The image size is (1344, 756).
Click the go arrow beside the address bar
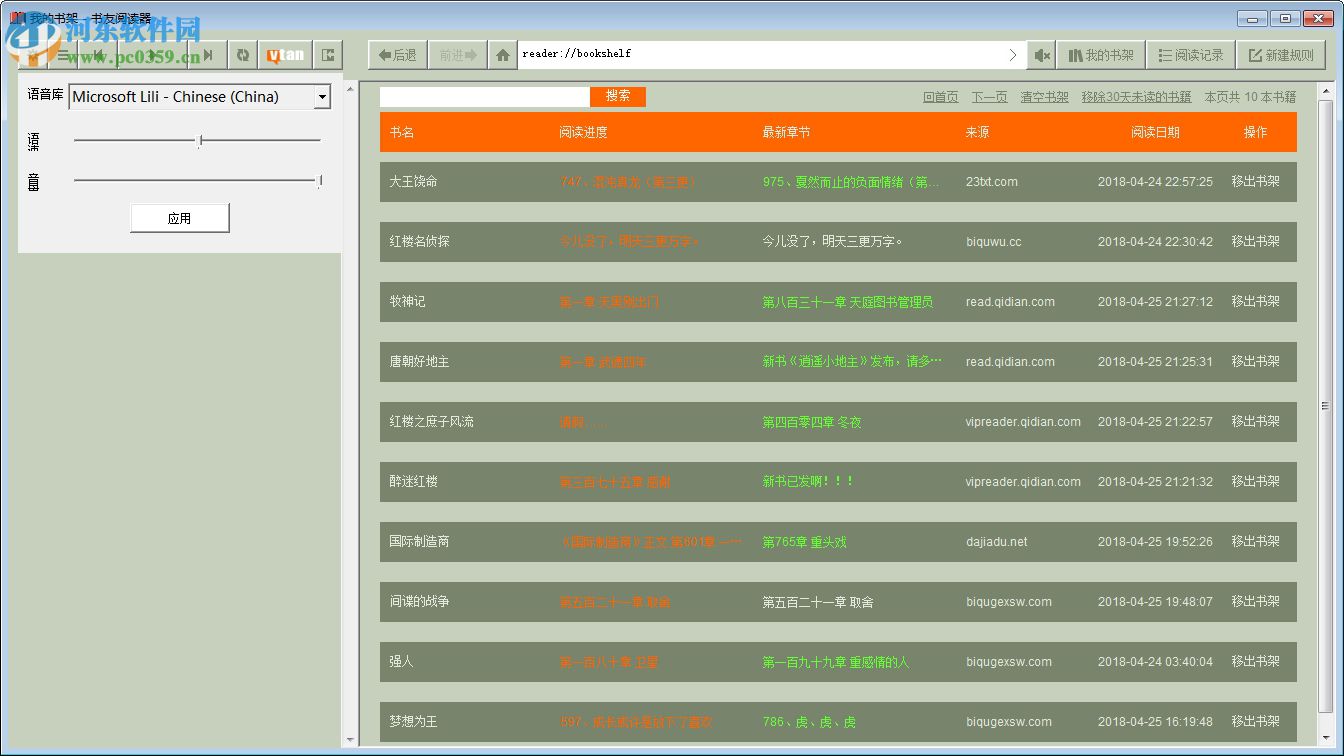coord(1012,55)
